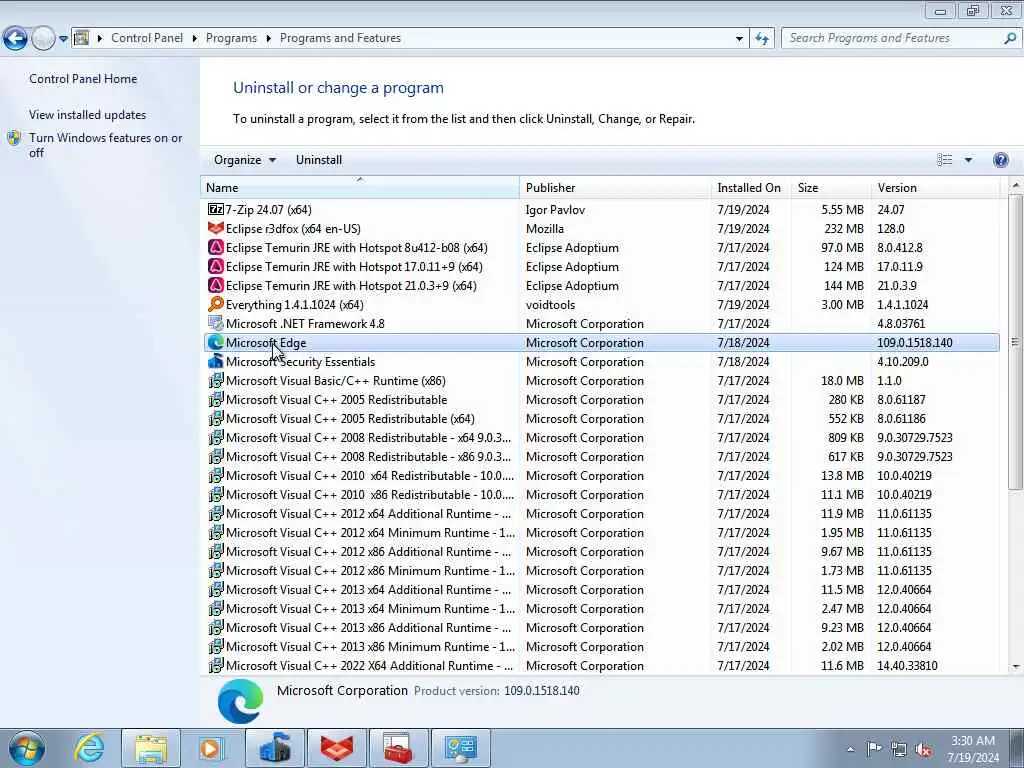Click the 7-Zip program icon
1024x768 pixels.
pos(216,210)
